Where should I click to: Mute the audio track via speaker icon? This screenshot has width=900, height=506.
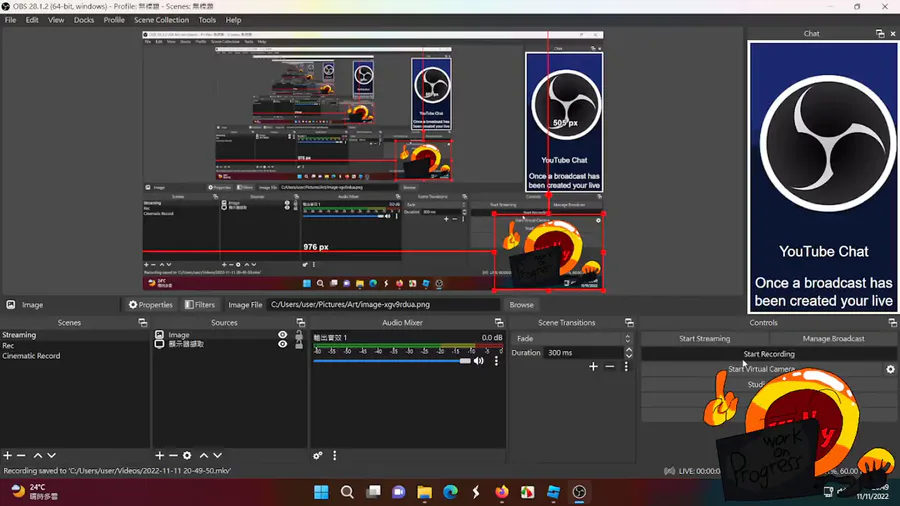(479, 361)
